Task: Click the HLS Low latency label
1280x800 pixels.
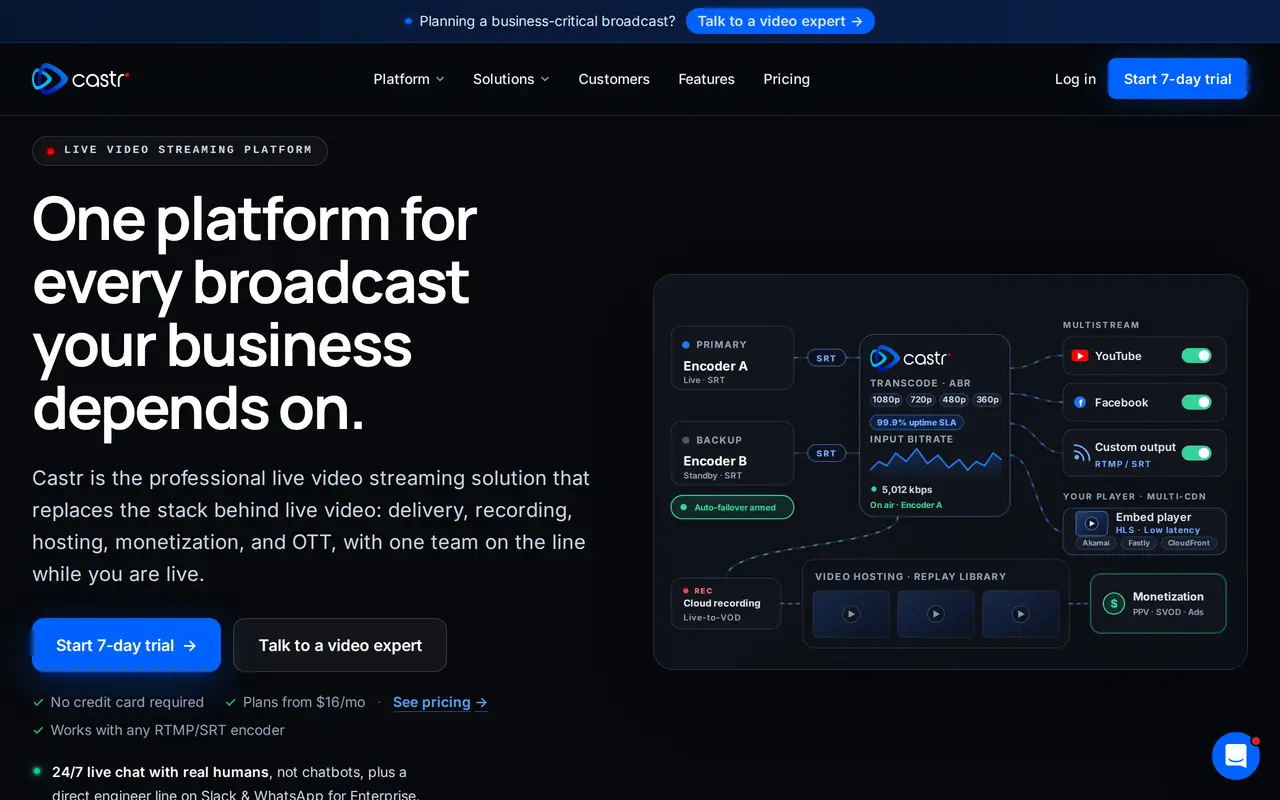Action: click(x=1158, y=530)
